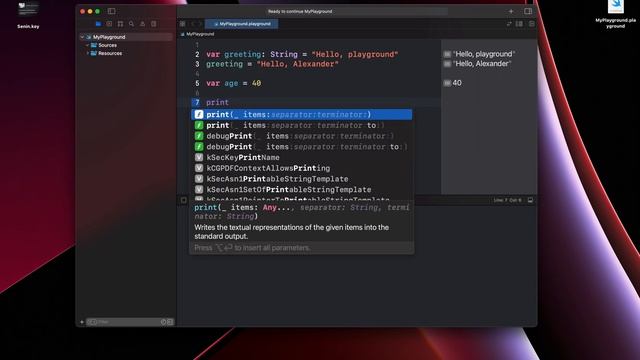Image resolution: width=640 pixels, height=360 pixels.
Task: Expand the Sources folder arrow
Action: [87, 45]
